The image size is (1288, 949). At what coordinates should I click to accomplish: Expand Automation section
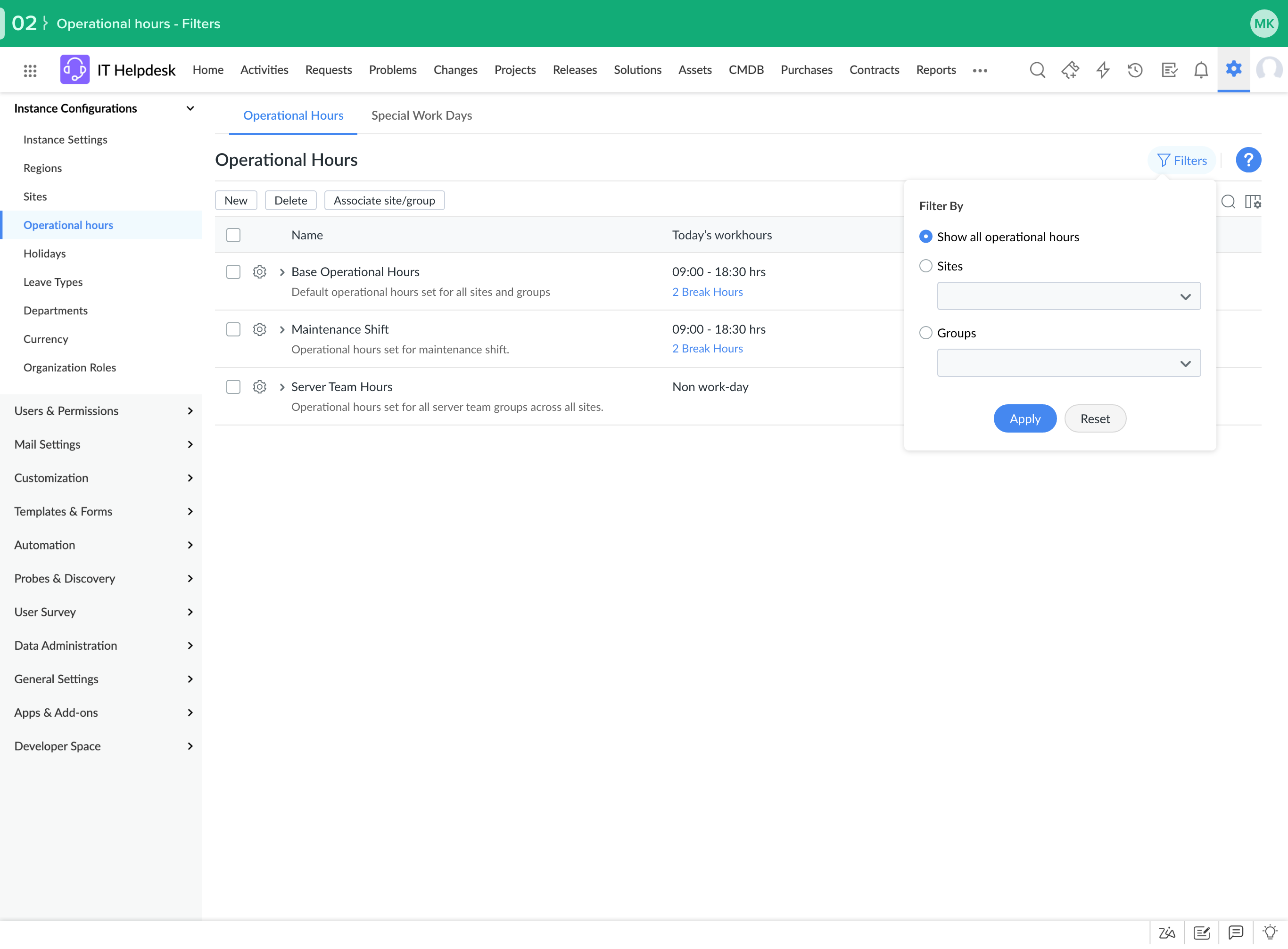(x=190, y=545)
